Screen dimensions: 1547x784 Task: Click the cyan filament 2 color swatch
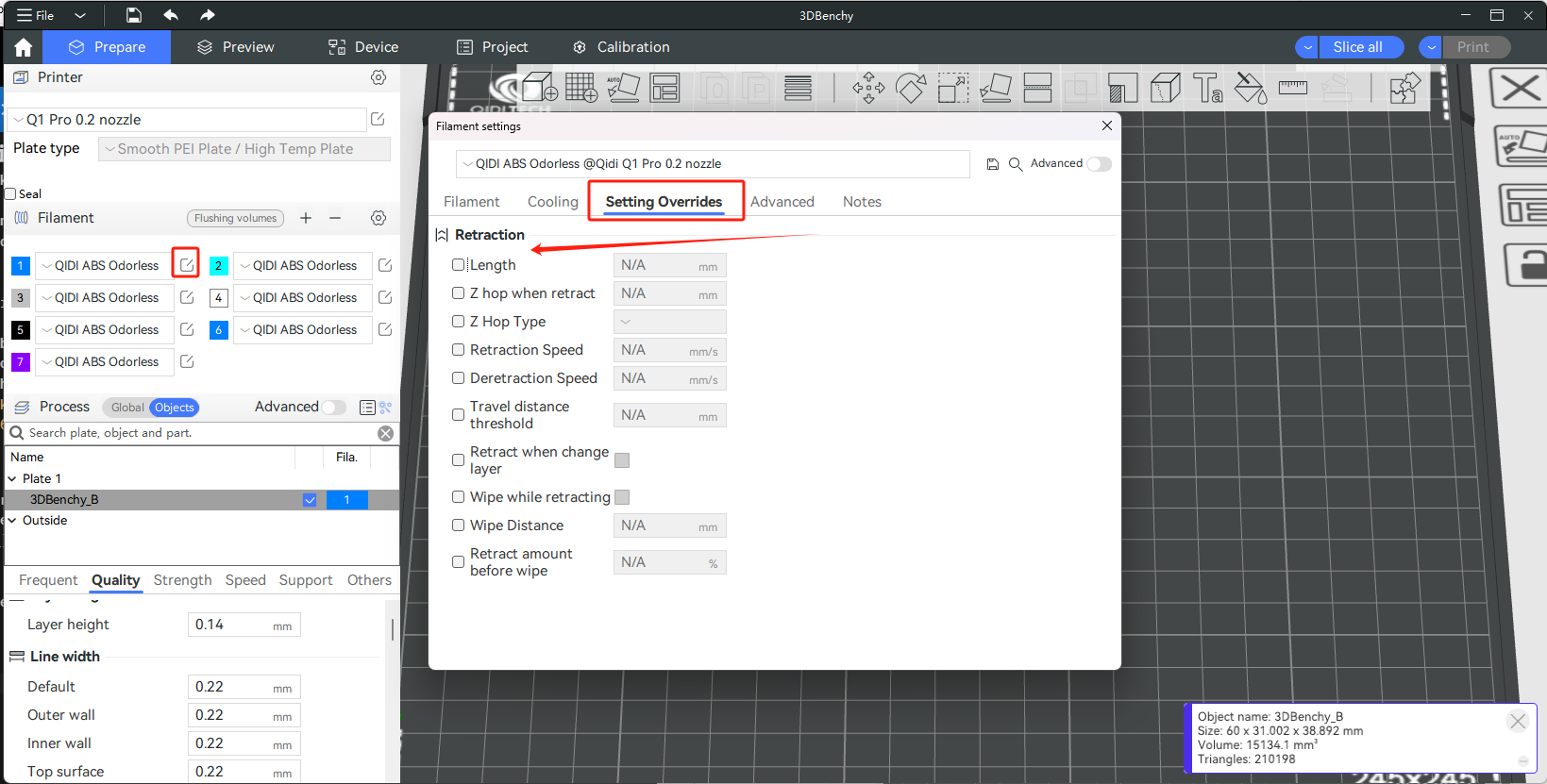[218, 266]
